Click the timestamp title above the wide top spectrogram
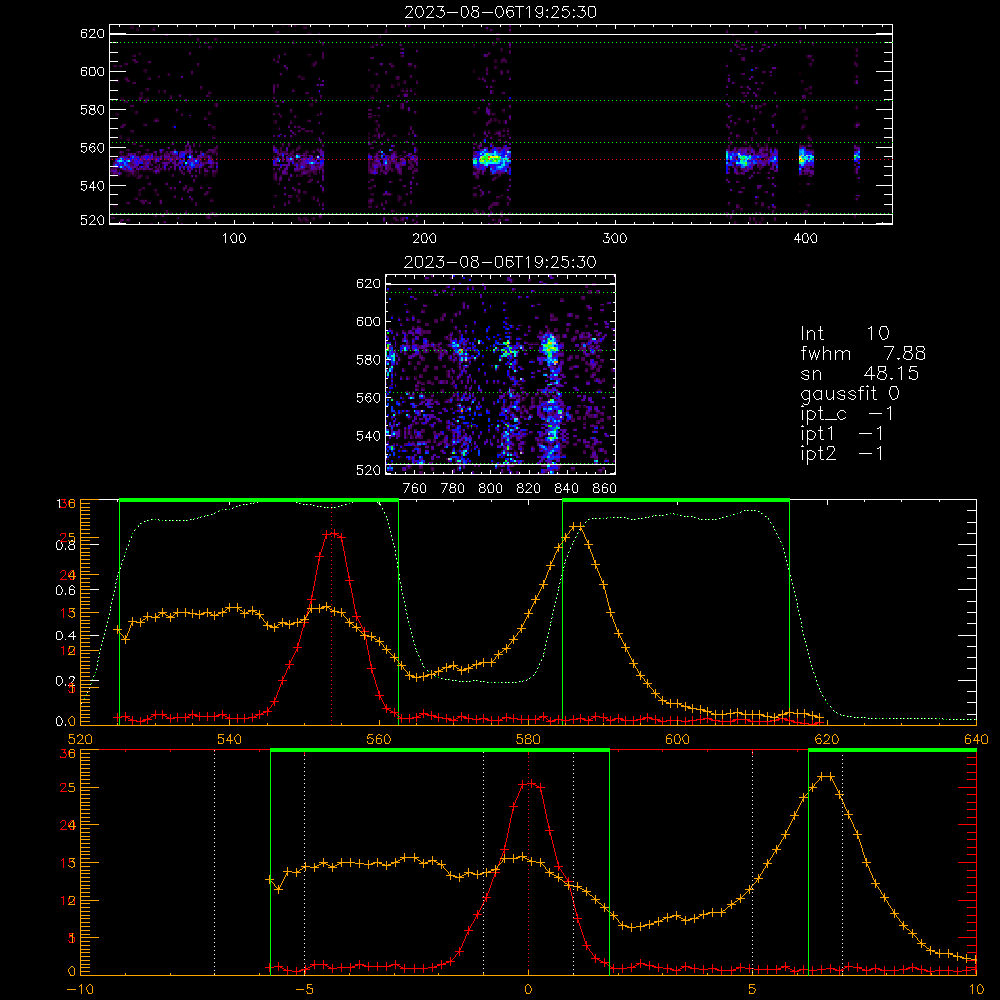This screenshot has height=1000, width=1000. click(500, 12)
